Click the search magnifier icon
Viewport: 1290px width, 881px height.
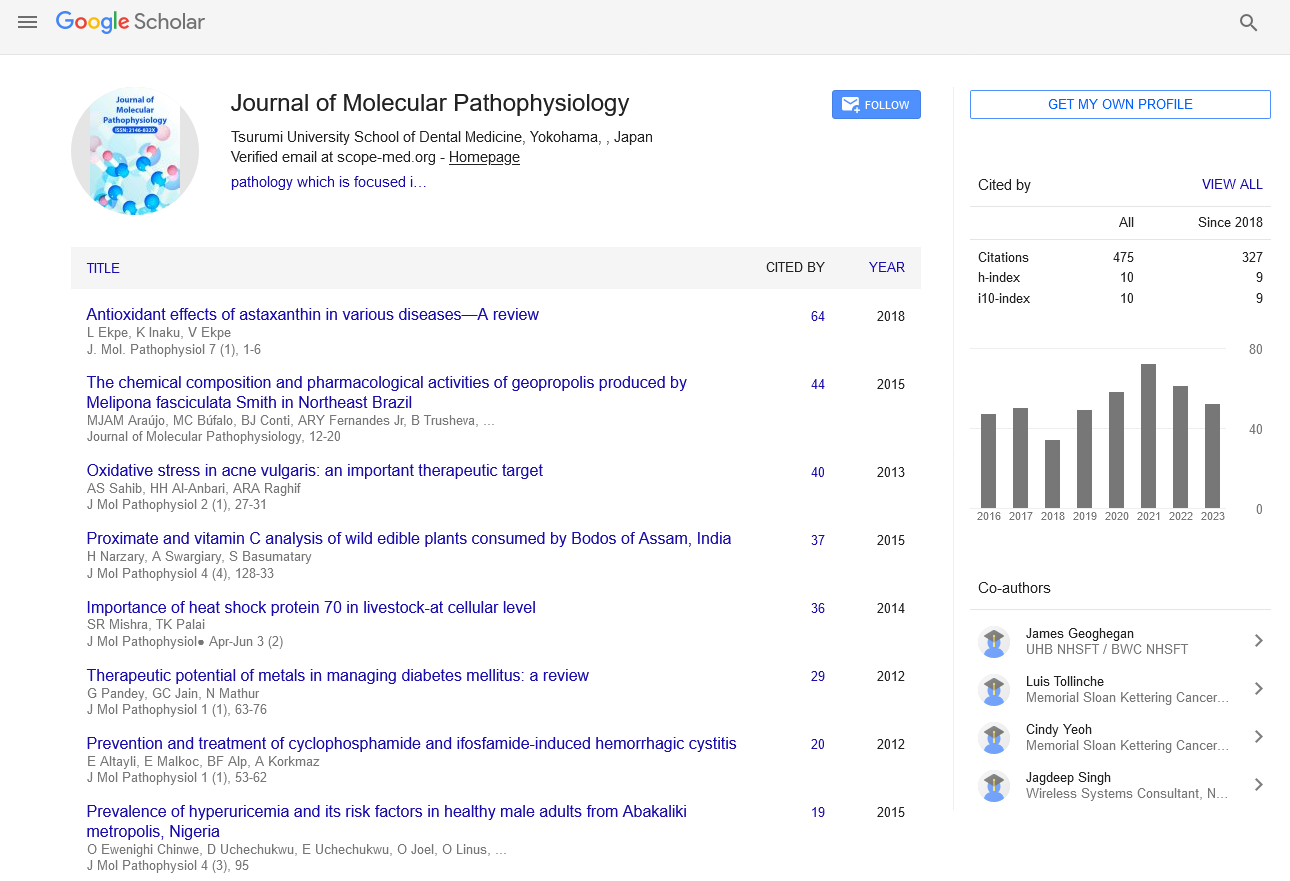point(1248,23)
